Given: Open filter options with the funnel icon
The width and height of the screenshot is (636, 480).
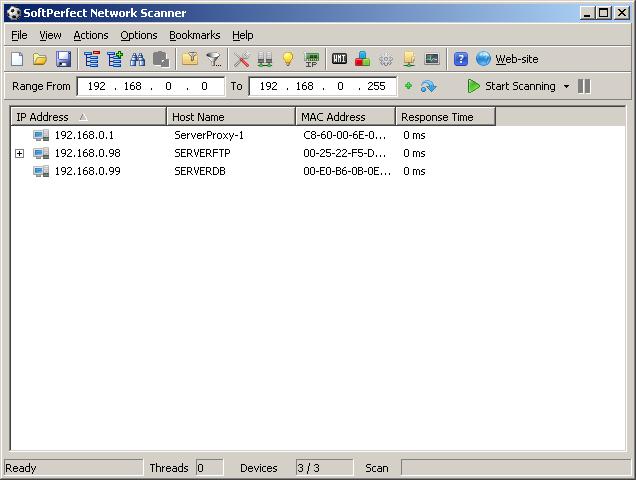Looking at the screenshot, I should [214, 59].
